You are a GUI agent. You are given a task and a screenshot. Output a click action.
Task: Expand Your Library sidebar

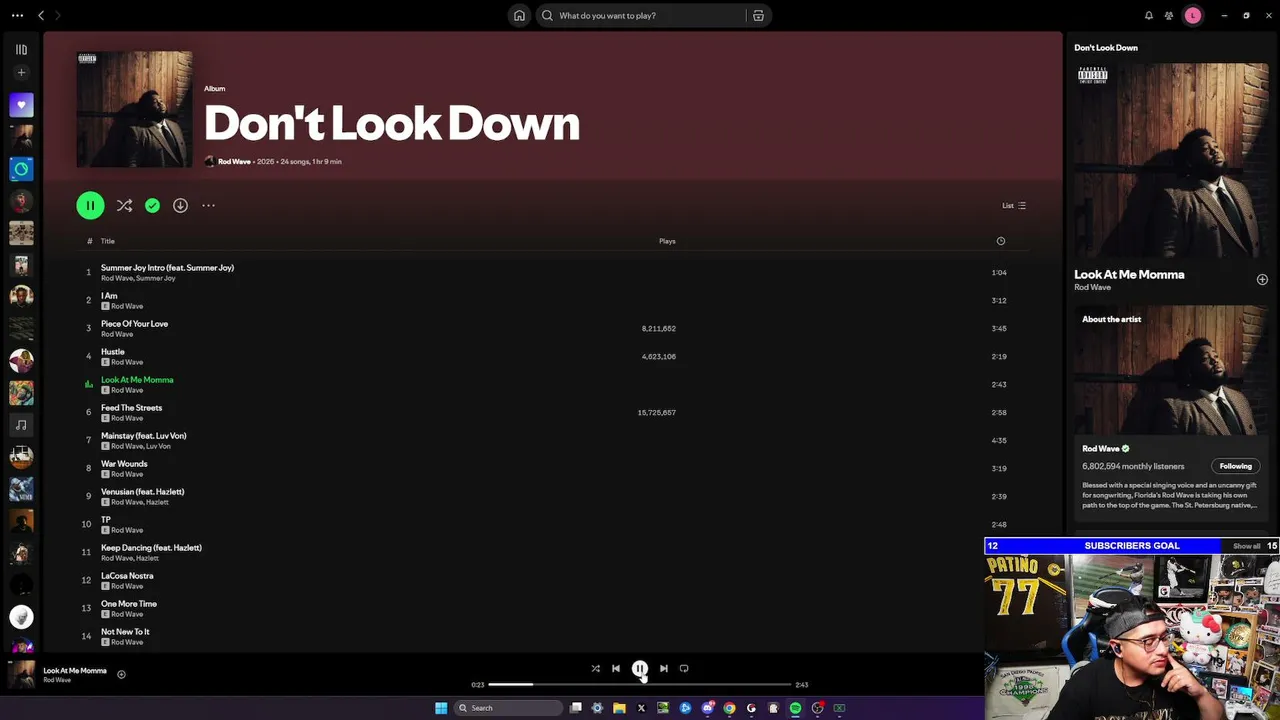click(21, 49)
